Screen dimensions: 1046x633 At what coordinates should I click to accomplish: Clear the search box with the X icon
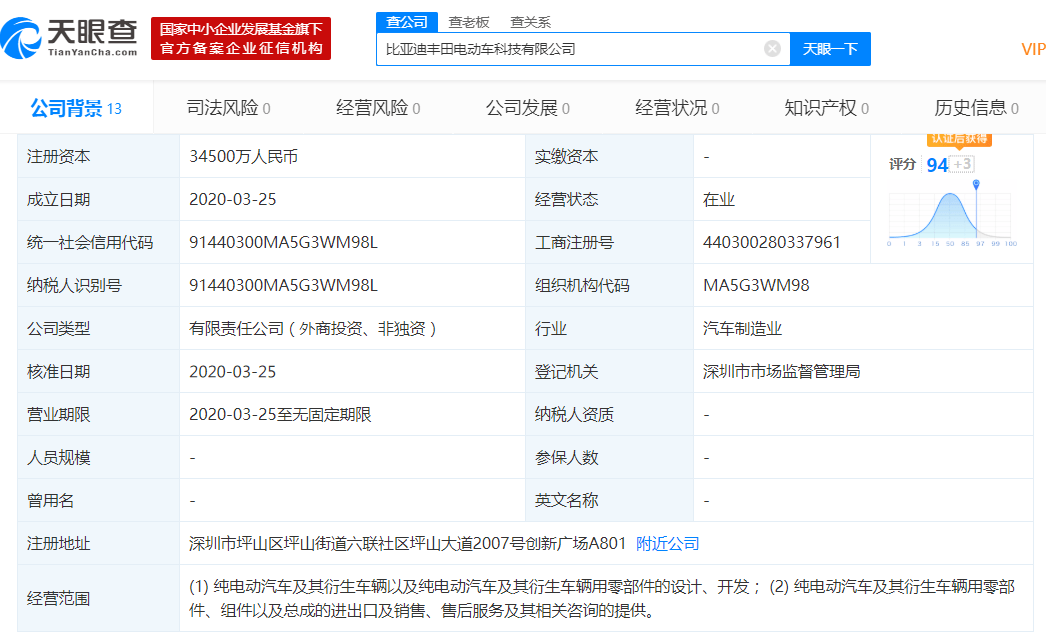[x=772, y=49]
